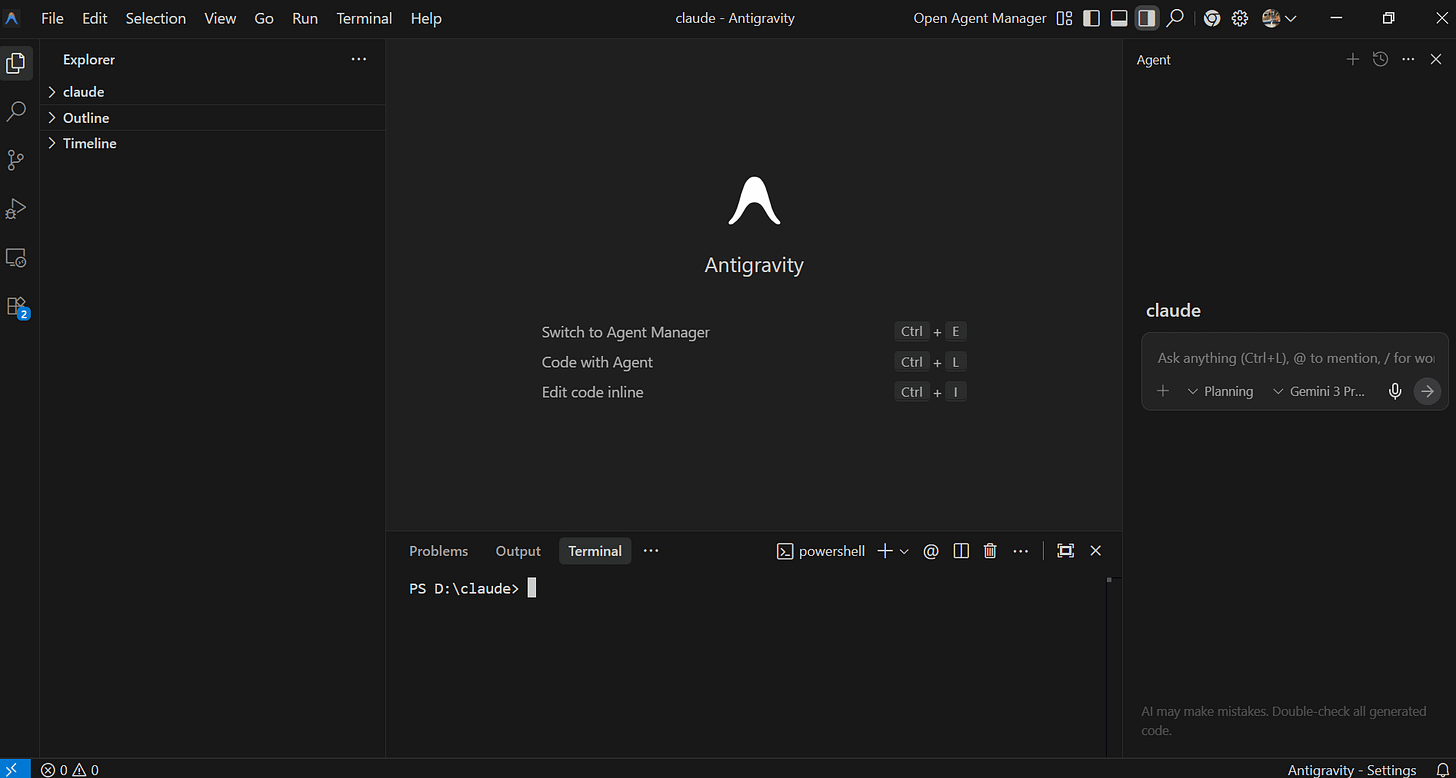The image size is (1456, 778).
Task: Open the File menu
Action: point(52,18)
